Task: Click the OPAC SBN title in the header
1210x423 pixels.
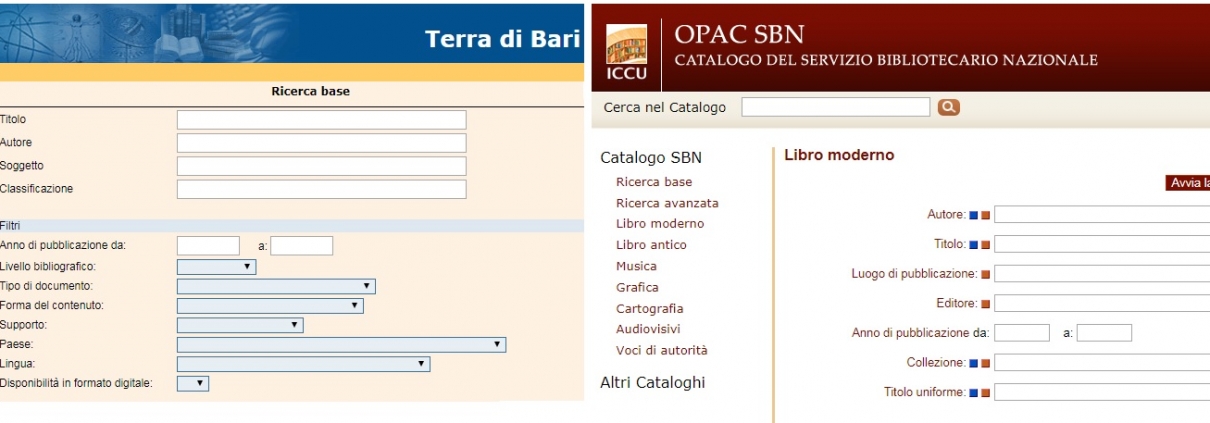Action: point(740,34)
